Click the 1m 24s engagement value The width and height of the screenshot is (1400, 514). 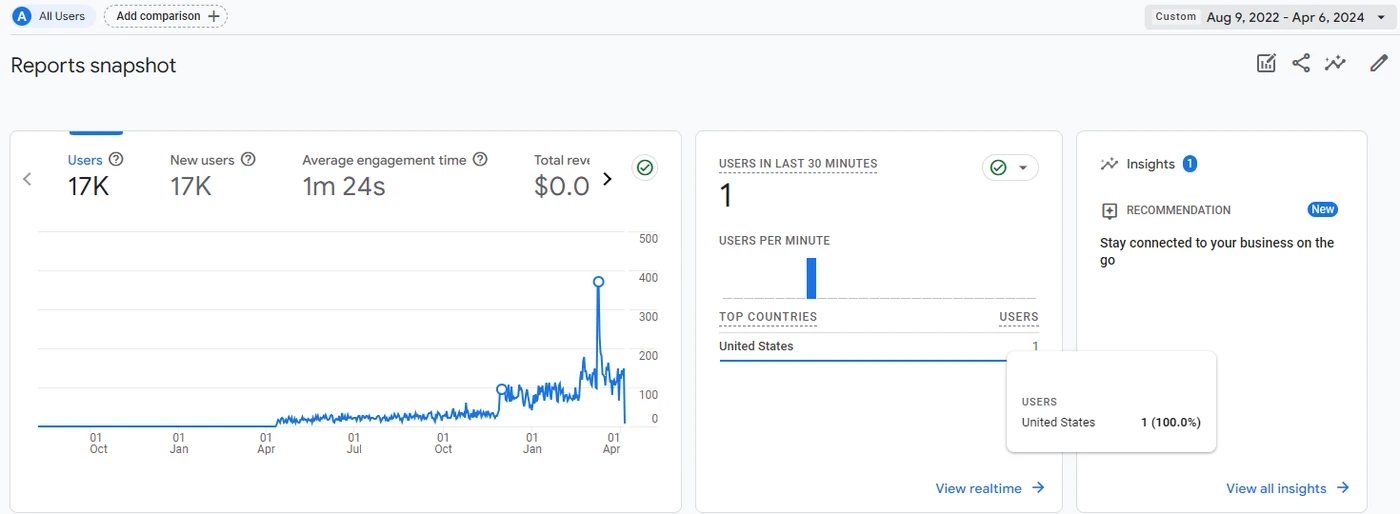pyautogui.click(x=344, y=186)
